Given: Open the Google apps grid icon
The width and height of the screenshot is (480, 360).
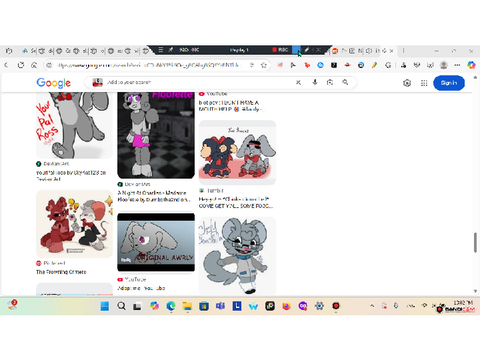Looking at the screenshot, I should 424,83.
